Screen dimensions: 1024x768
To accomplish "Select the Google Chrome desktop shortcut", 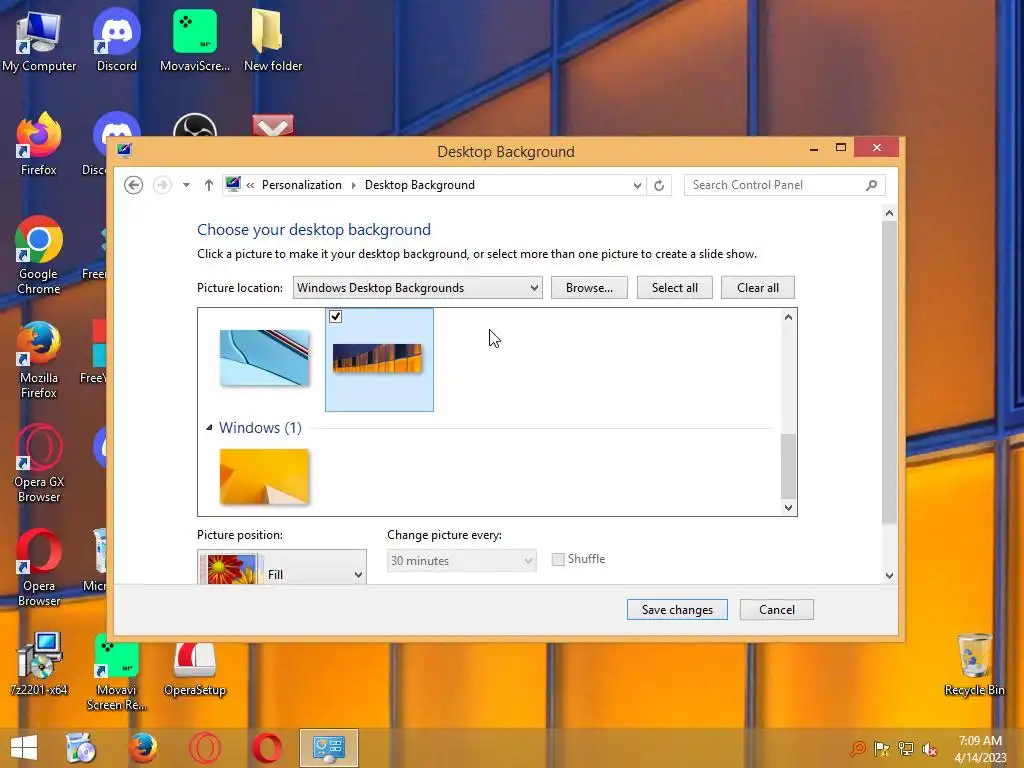I will click(39, 255).
